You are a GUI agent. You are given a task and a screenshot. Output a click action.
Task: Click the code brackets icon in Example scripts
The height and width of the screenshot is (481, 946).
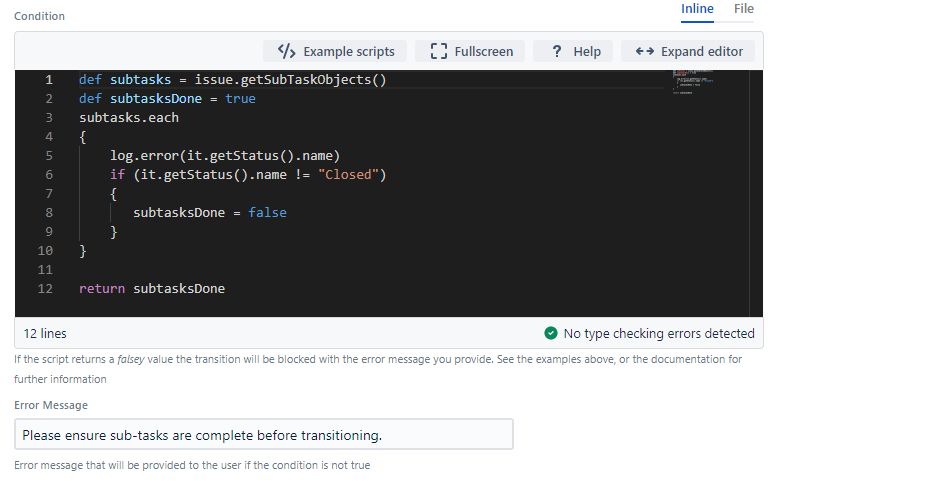pyautogui.click(x=287, y=51)
